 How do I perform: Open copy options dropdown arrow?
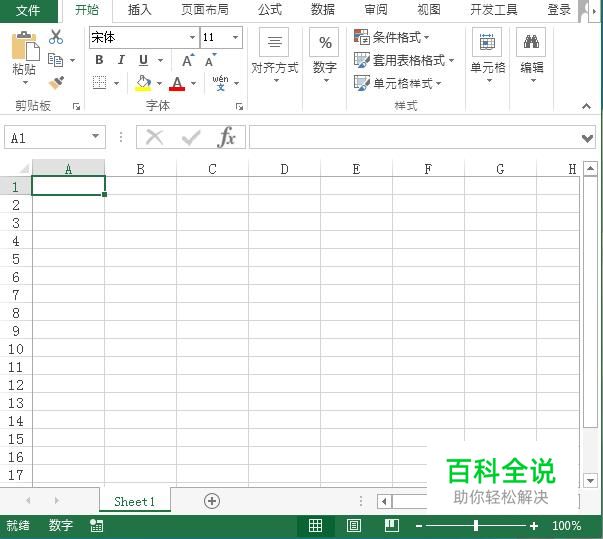pos(72,60)
